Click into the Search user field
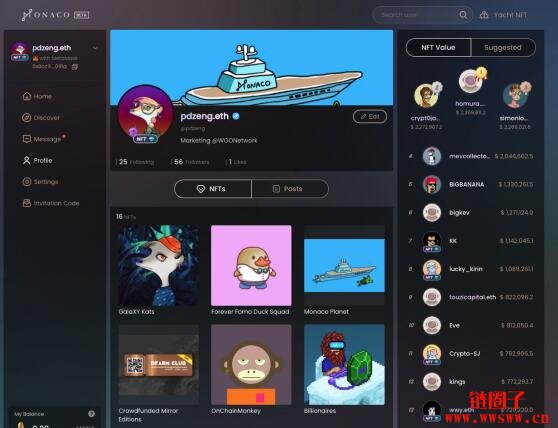This screenshot has height=428, width=558. pos(423,15)
